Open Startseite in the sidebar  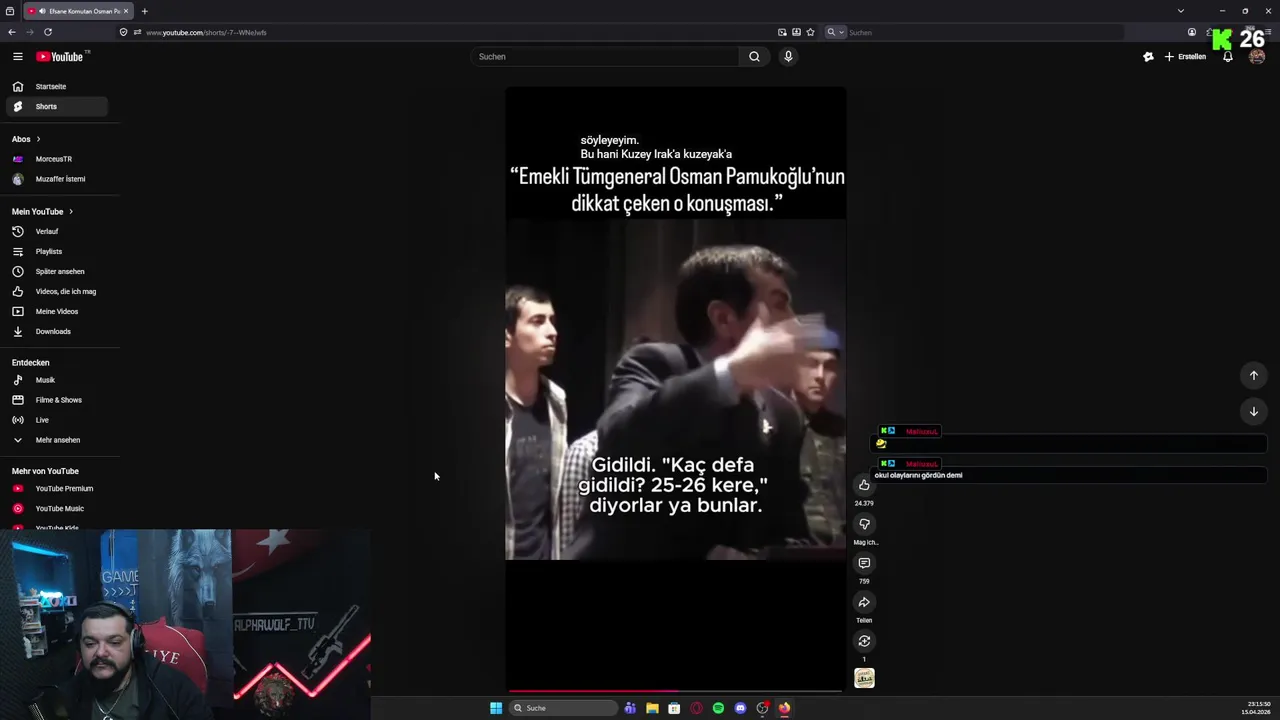click(57, 87)
